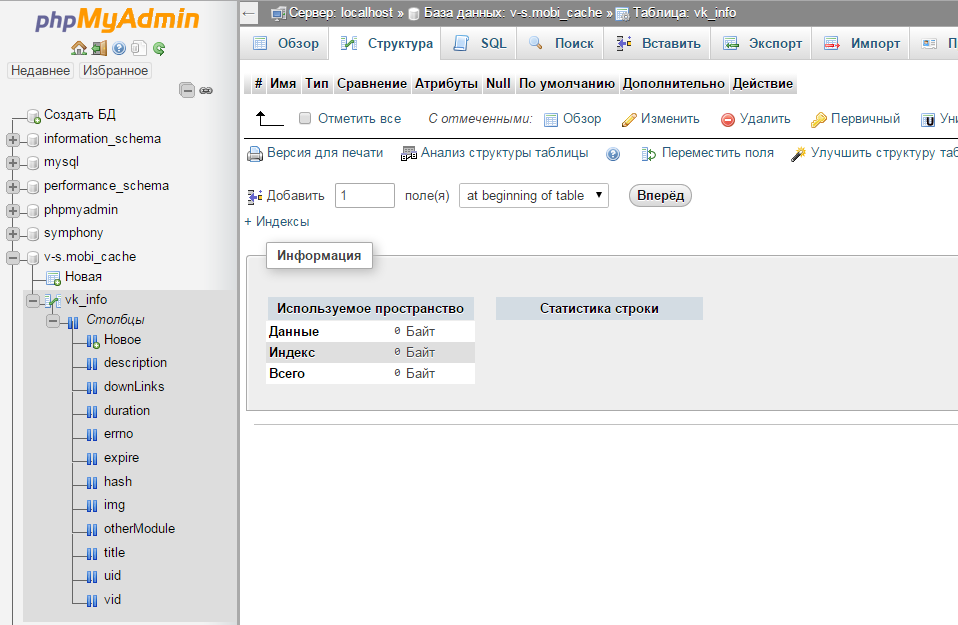This screenshot has width=958, height=625.
Task: Click the logout door icon
Action: 99,48
